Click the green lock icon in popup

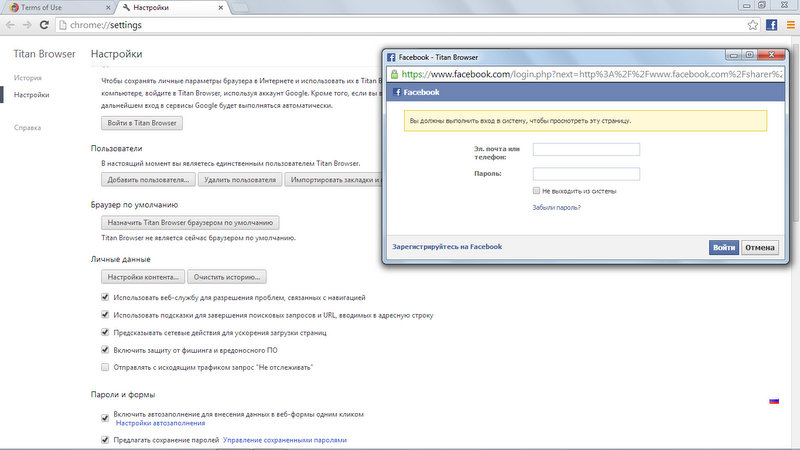point(394,74)
